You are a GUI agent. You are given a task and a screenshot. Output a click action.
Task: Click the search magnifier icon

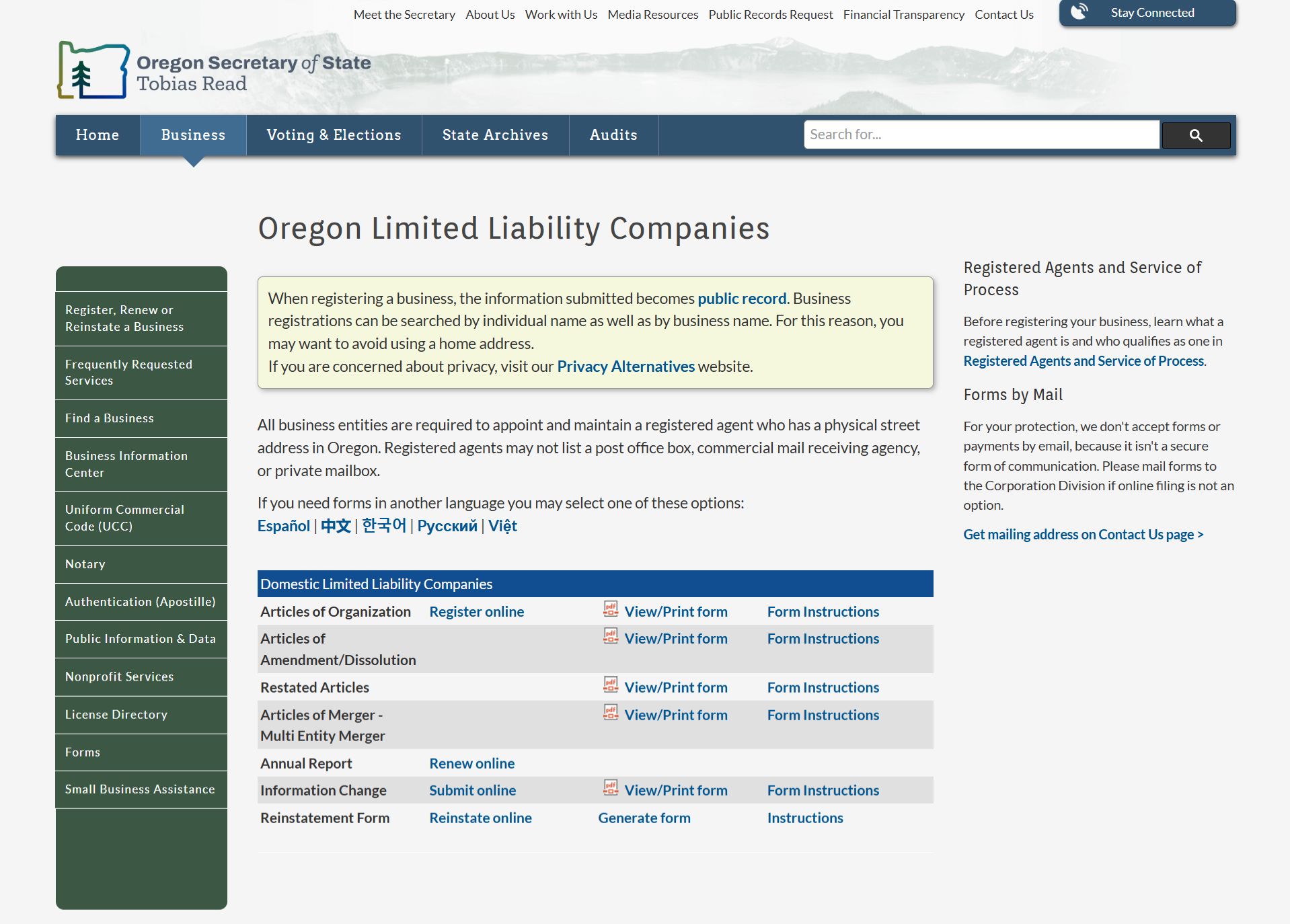coord(1195,135)
